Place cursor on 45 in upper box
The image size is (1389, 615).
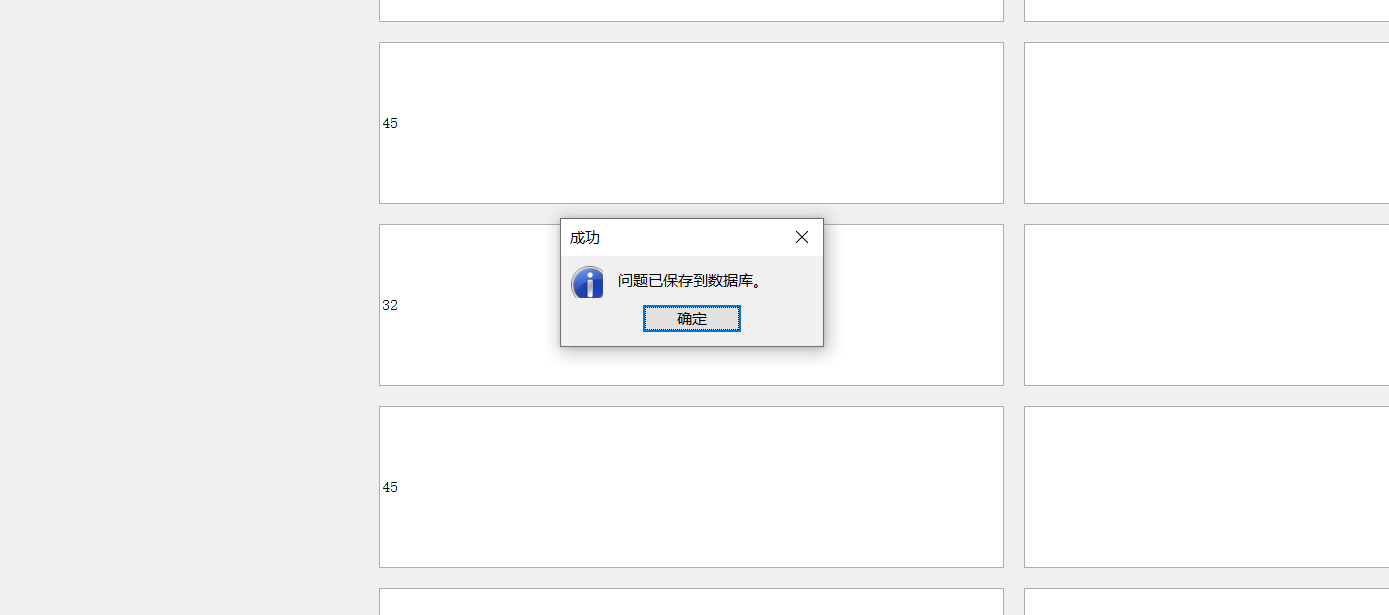pyautogui.click(x=390, y=124)
